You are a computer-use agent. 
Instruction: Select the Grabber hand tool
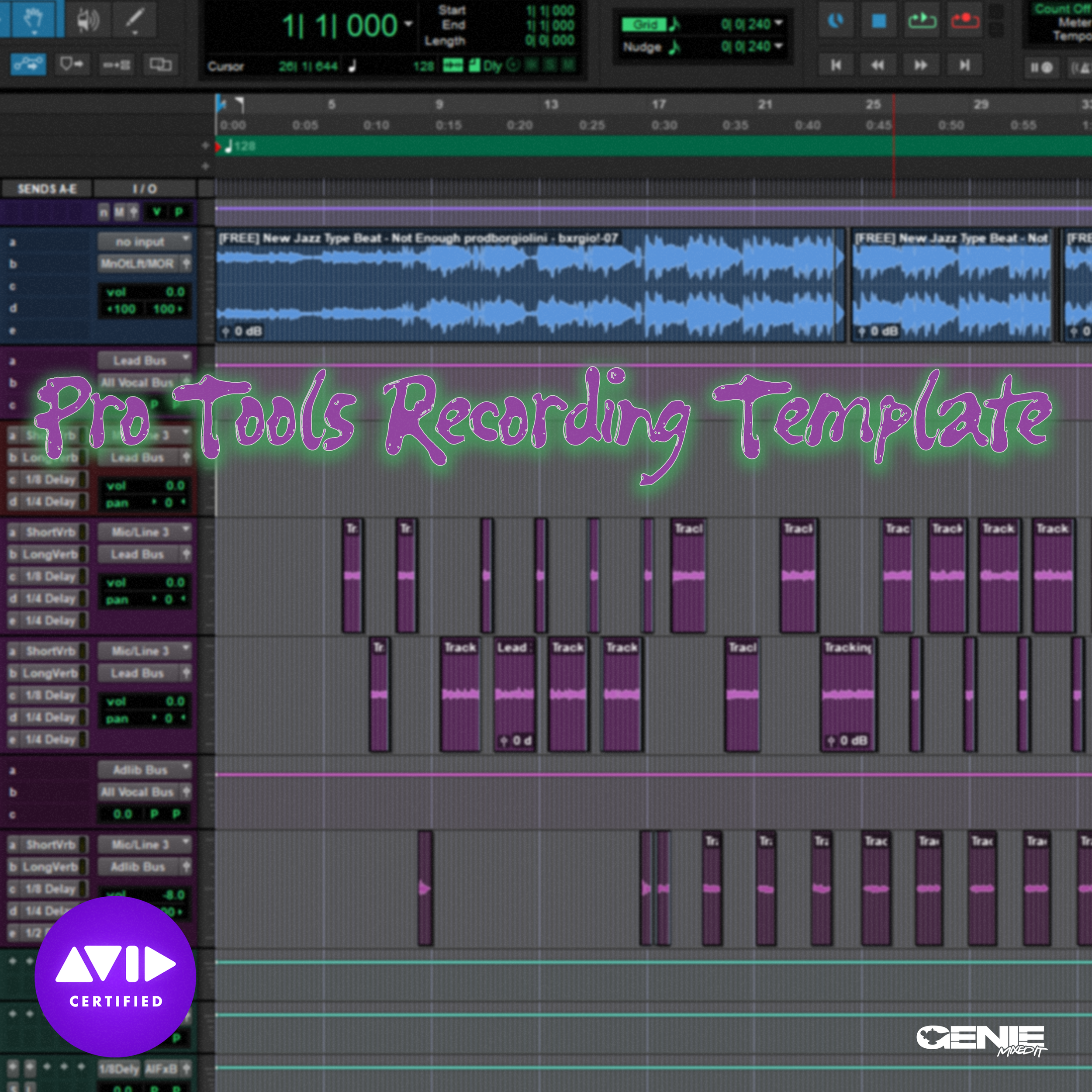click(33, 20)
